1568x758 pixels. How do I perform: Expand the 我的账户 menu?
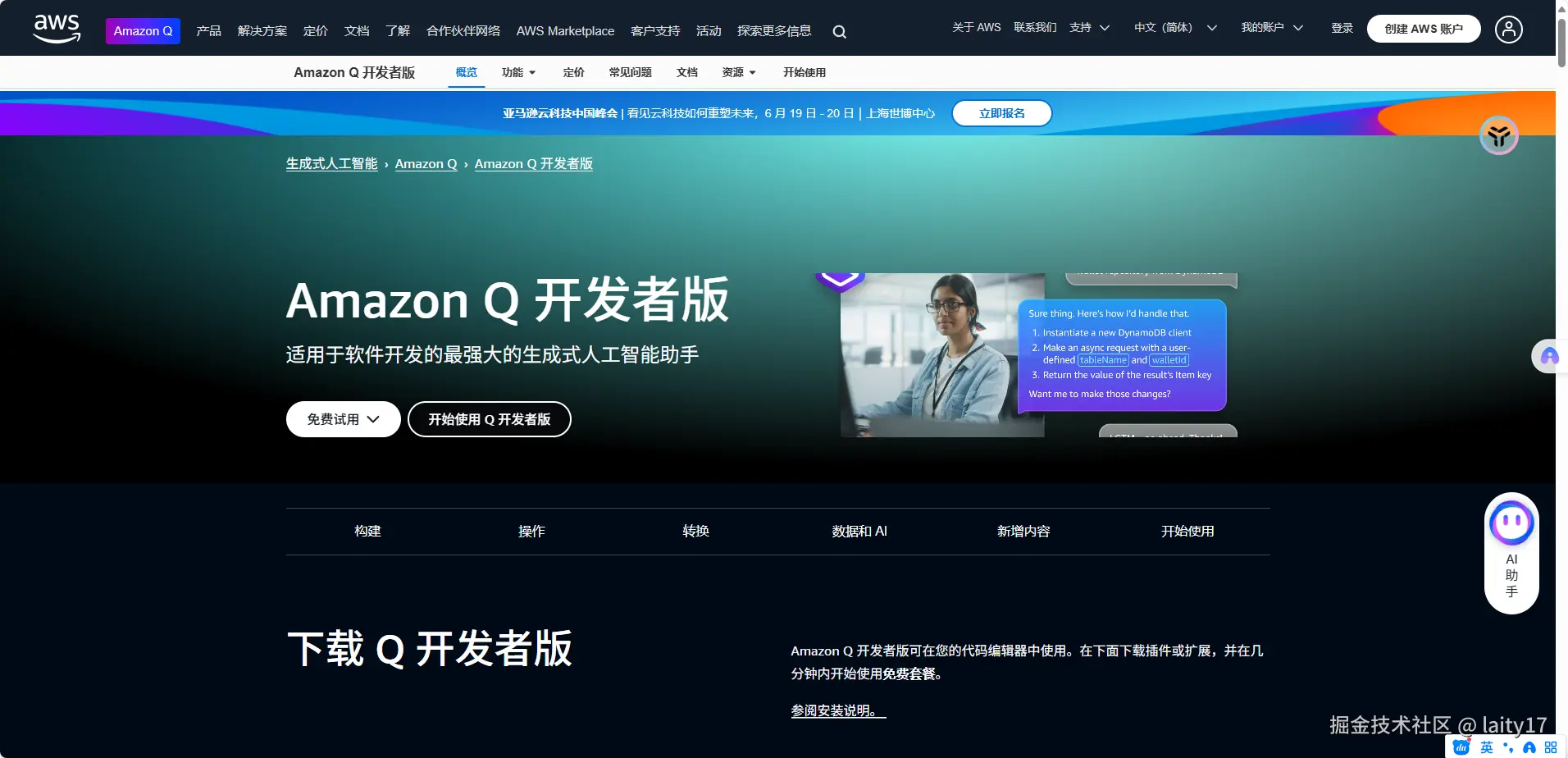(x=1272, y=28)
